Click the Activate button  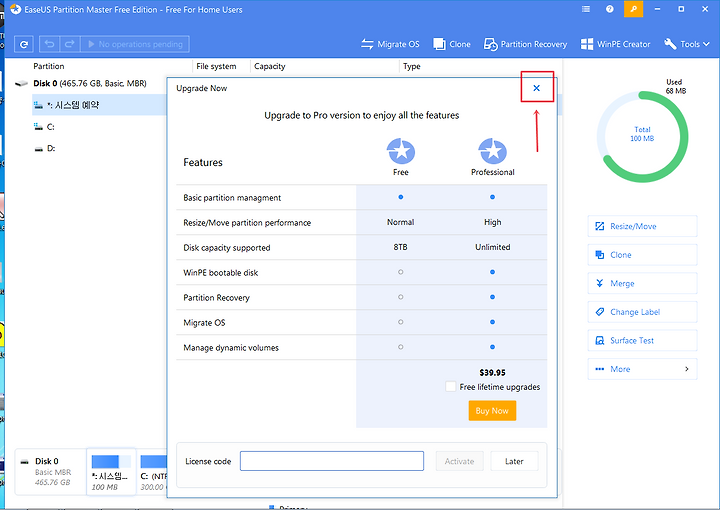459,461
